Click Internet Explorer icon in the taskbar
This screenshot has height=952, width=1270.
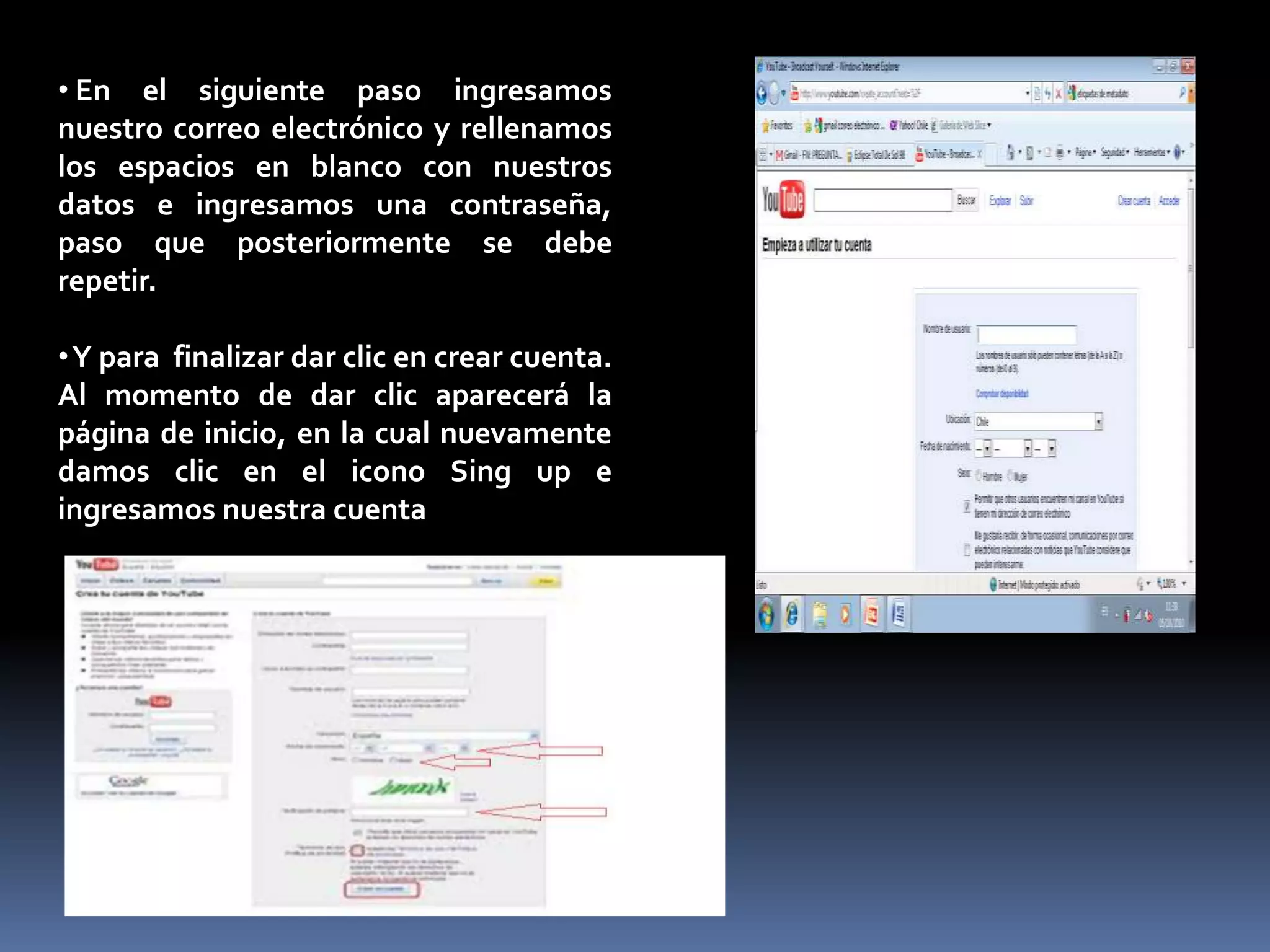(792, 614)
